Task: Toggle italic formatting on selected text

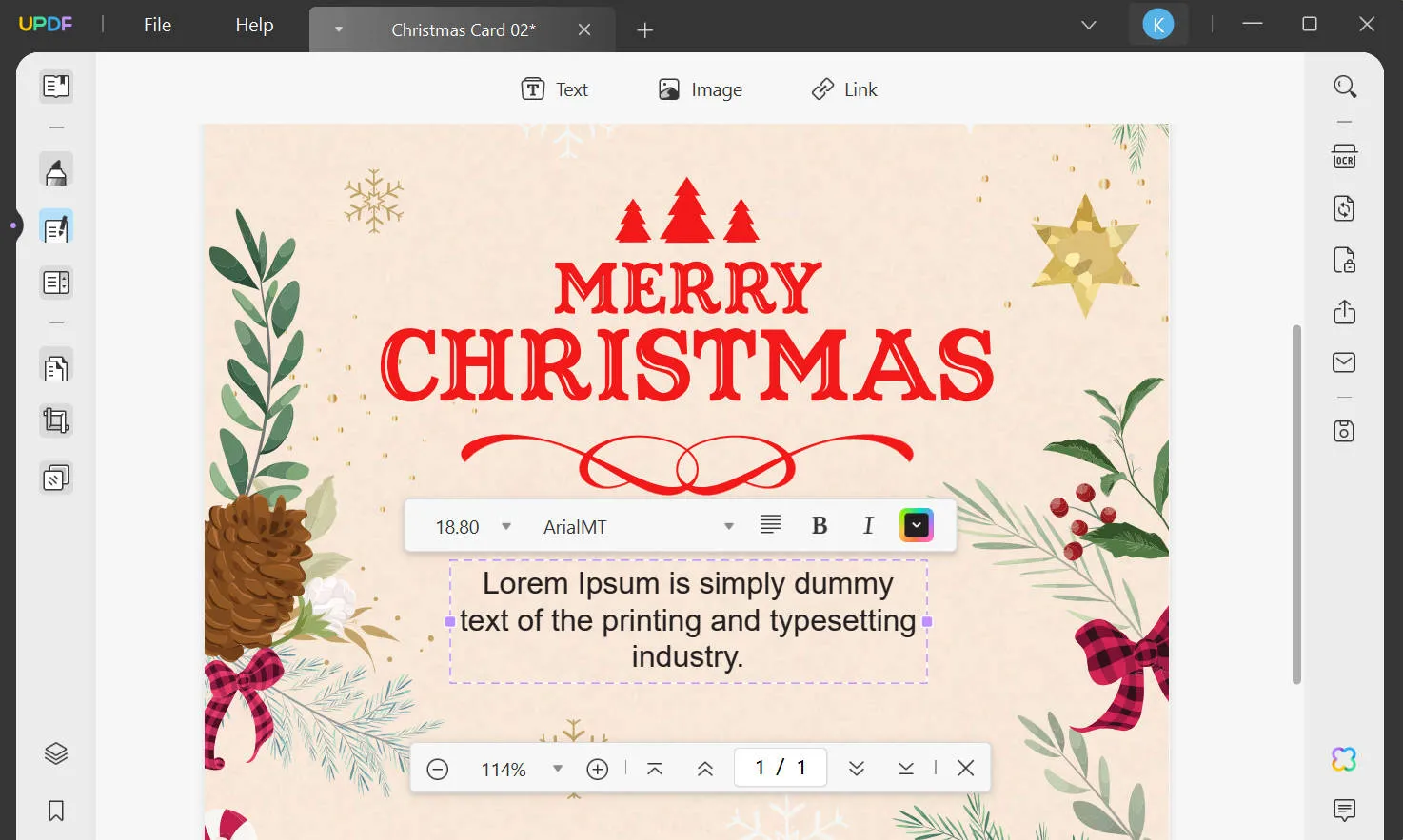Action: tap(867, 524)
